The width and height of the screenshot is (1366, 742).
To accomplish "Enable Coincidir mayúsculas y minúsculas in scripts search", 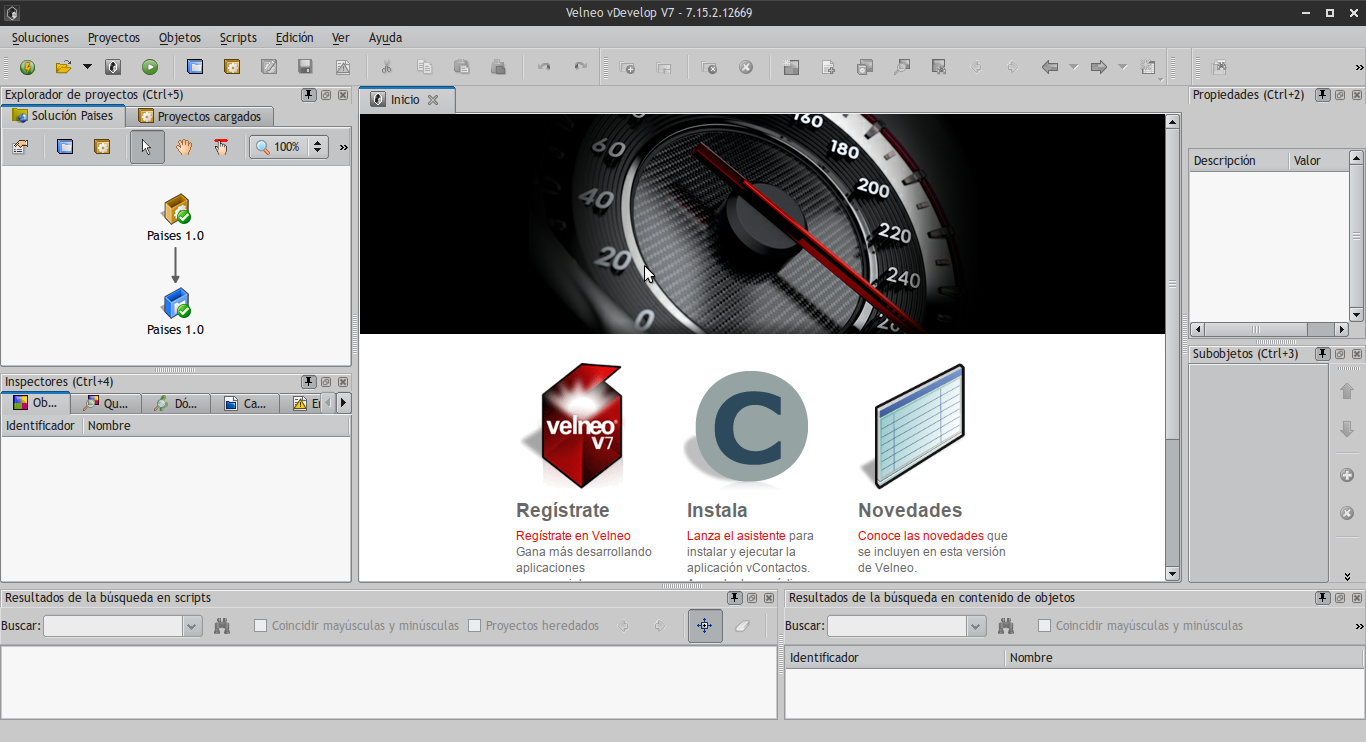I will pyautogui.click(x=261, y=626).
